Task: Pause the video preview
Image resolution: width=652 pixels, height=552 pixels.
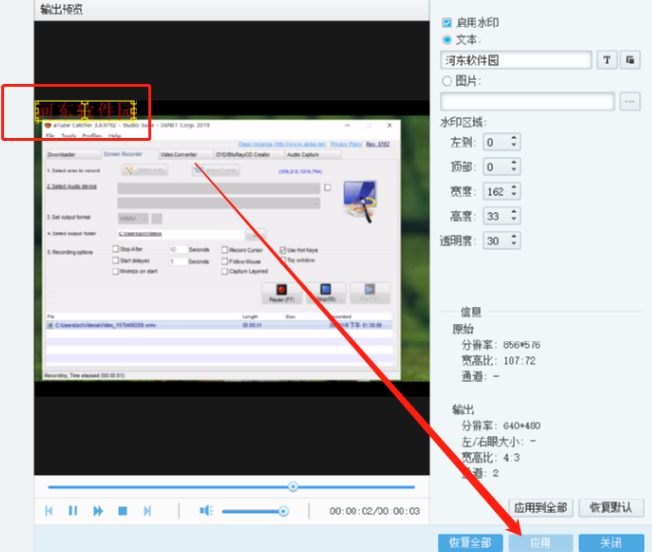Action: pyautogui.click(x=73, y=511)
